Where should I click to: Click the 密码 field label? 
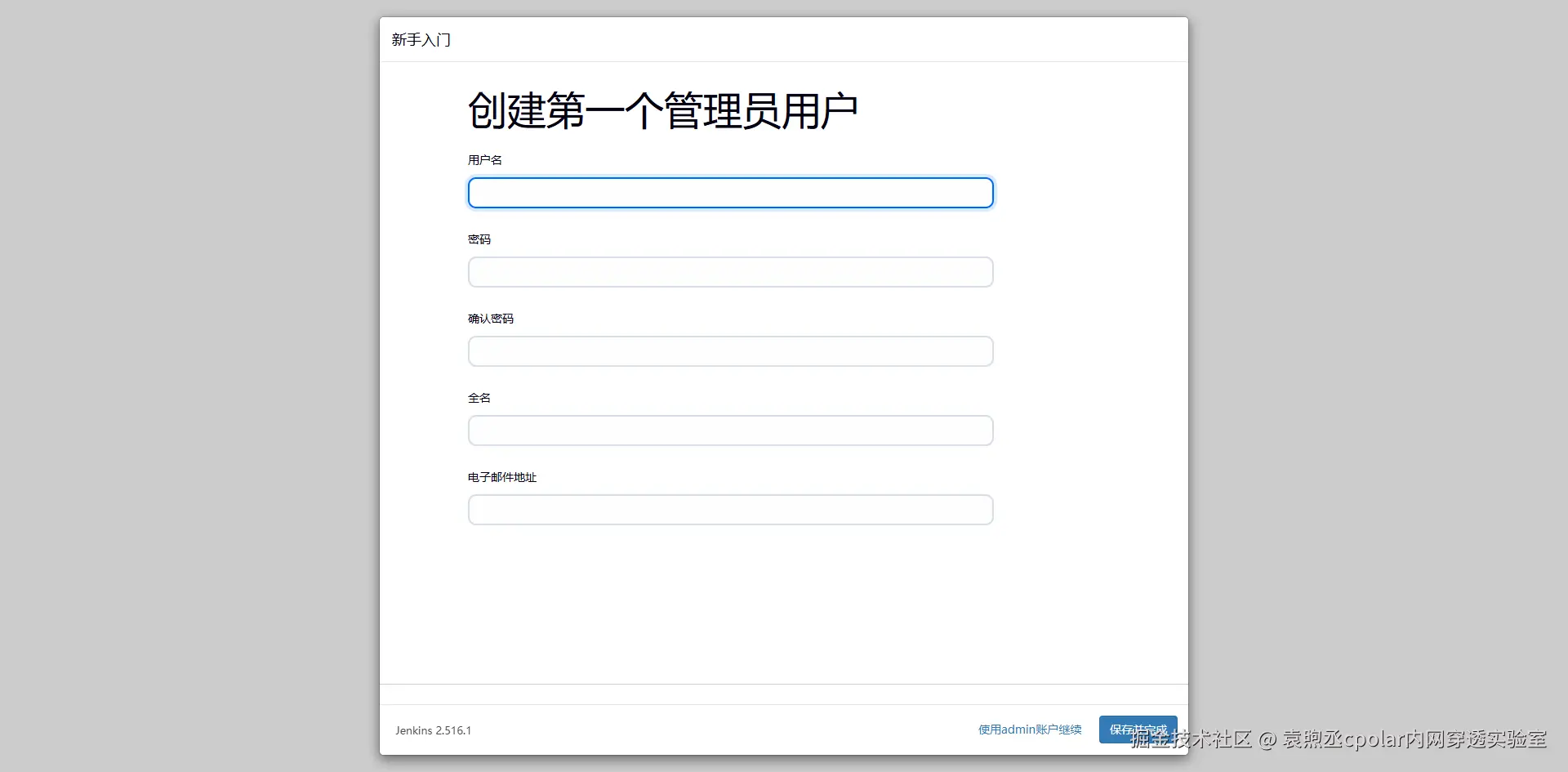point(479,239)
